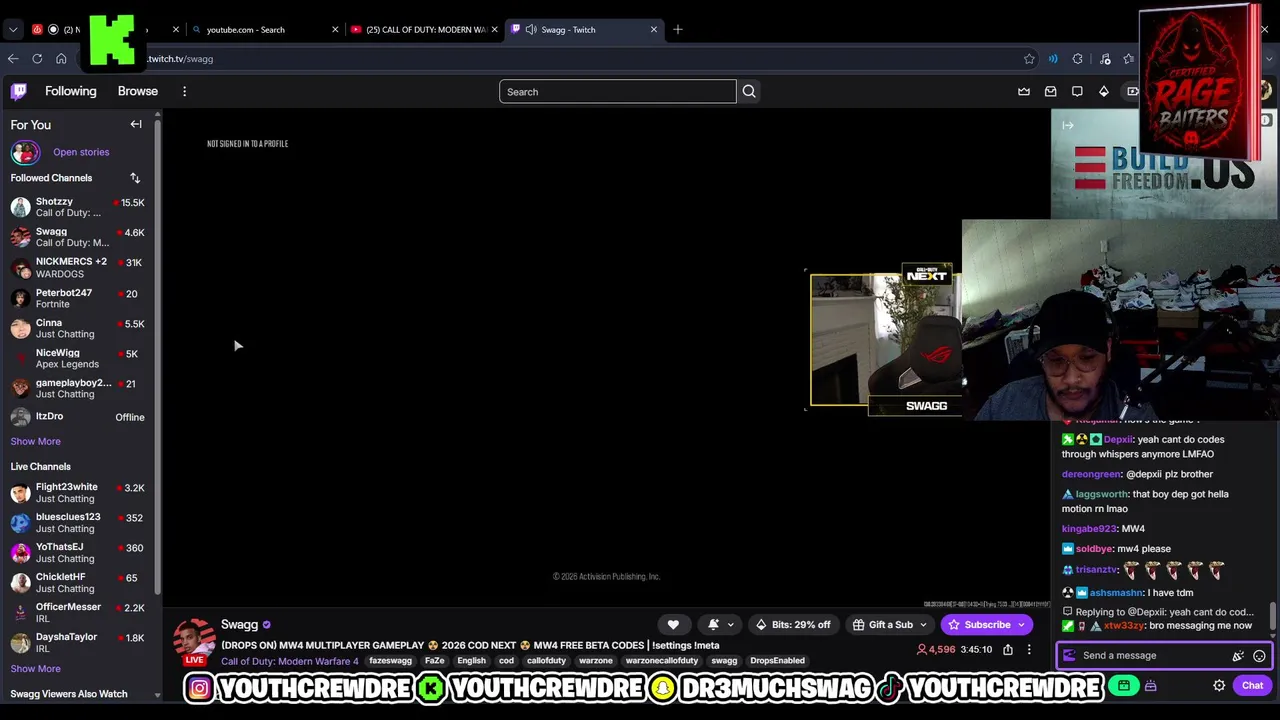The width and height of the screenshot is (1280, 720).
Task: Follow Swagg with the heart button
Action: click(x=673, y=624)
